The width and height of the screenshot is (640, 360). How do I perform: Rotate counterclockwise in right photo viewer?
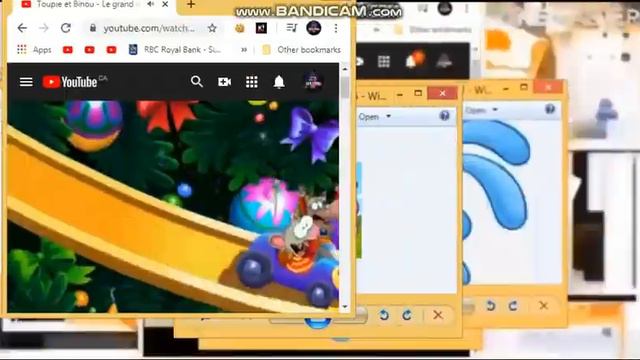[x=490, y=305]
